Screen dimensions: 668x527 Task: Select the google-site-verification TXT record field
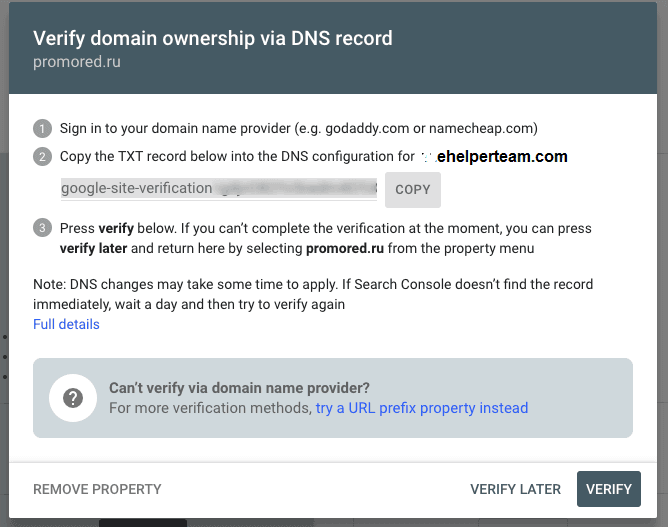click(x=219, y=189)
